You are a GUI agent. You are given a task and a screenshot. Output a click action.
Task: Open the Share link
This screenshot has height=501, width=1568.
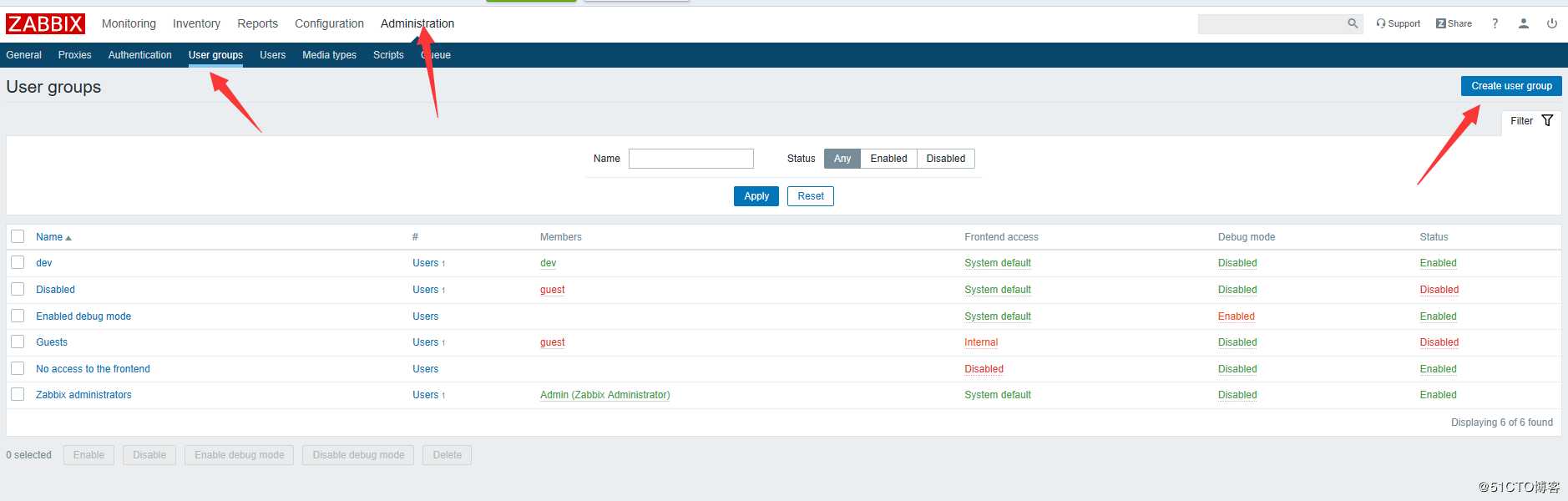pyautogui.click(x=1454, y=23)
